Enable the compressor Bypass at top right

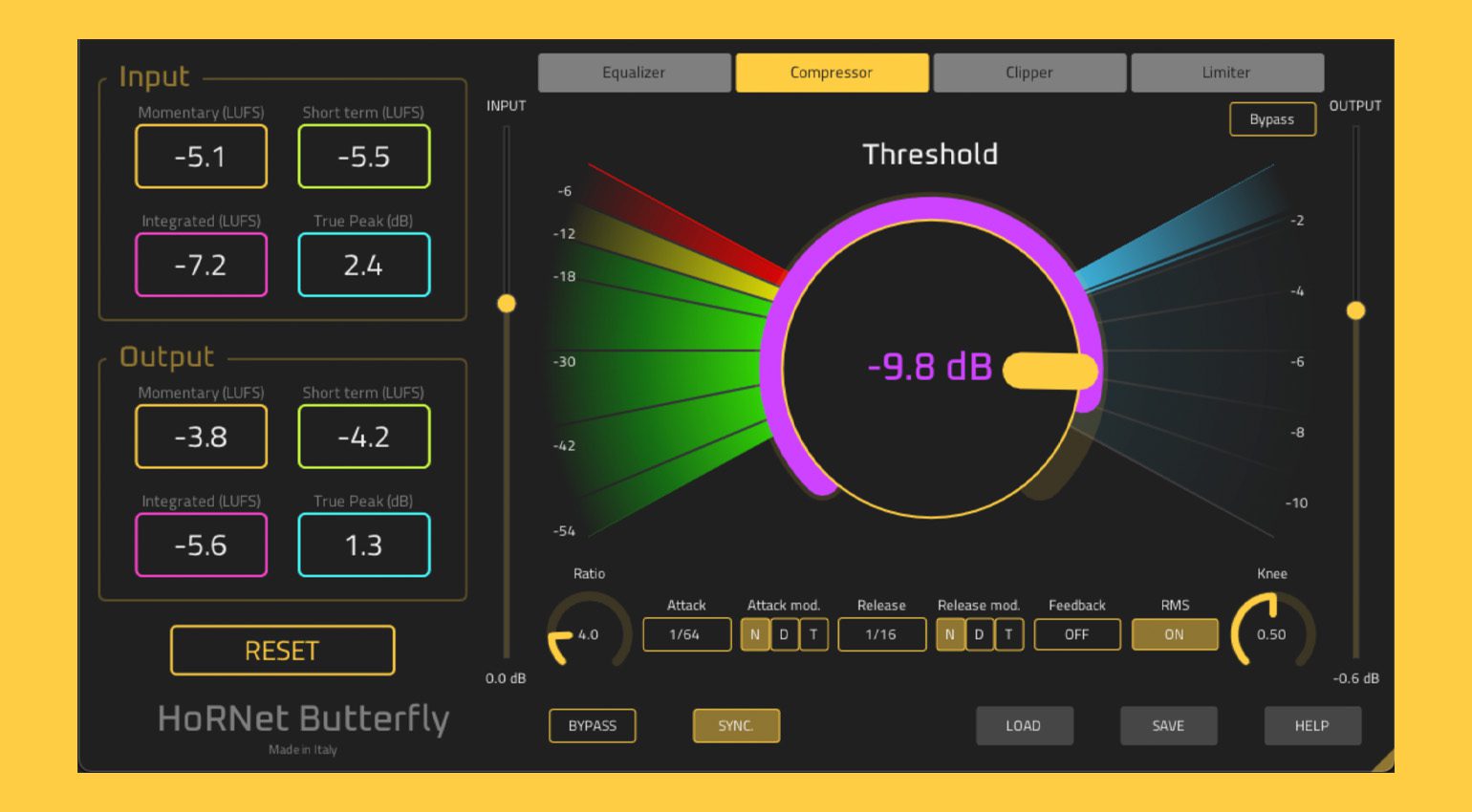[1272, 118]
